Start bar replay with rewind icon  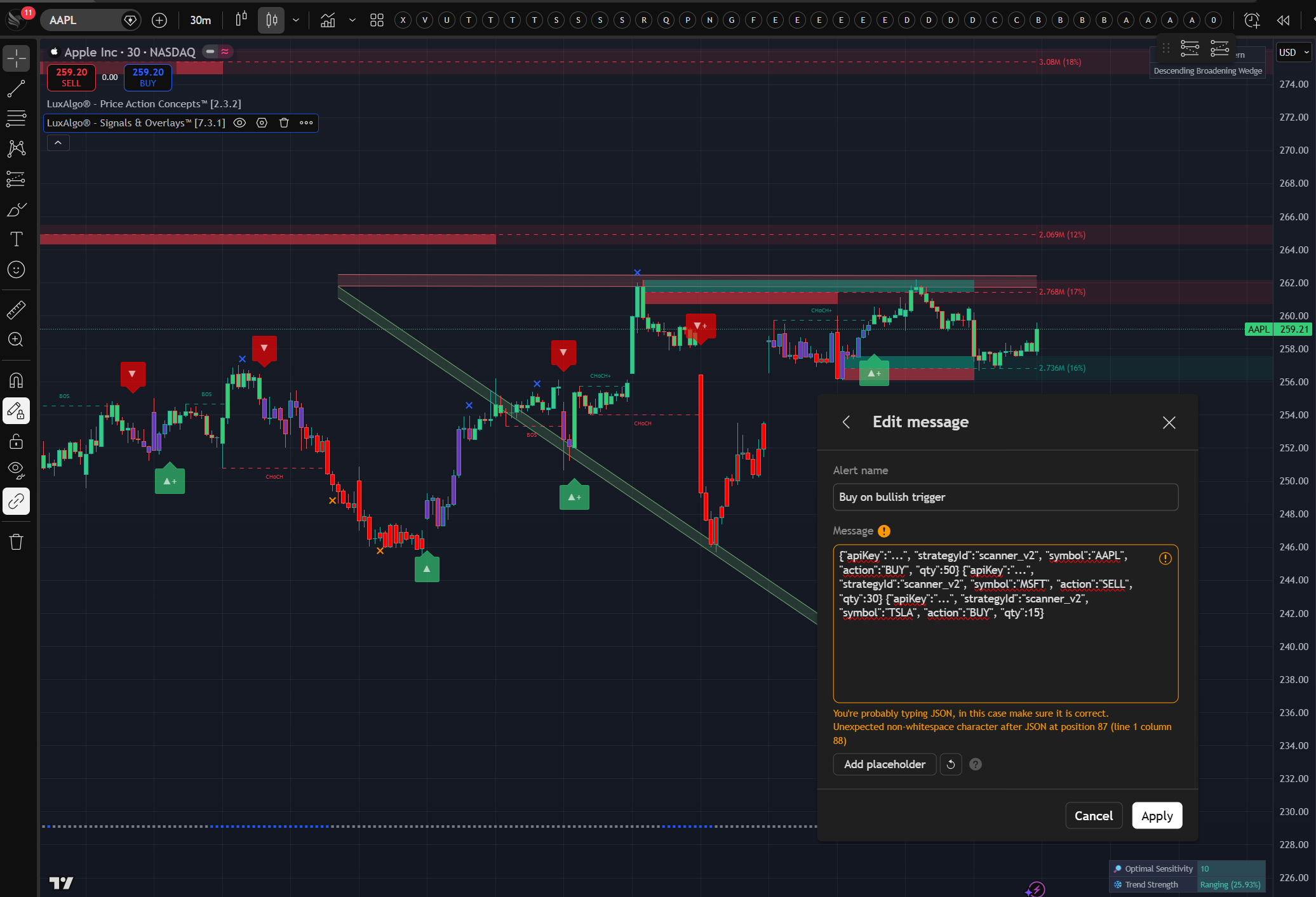tap(1283, 20)
